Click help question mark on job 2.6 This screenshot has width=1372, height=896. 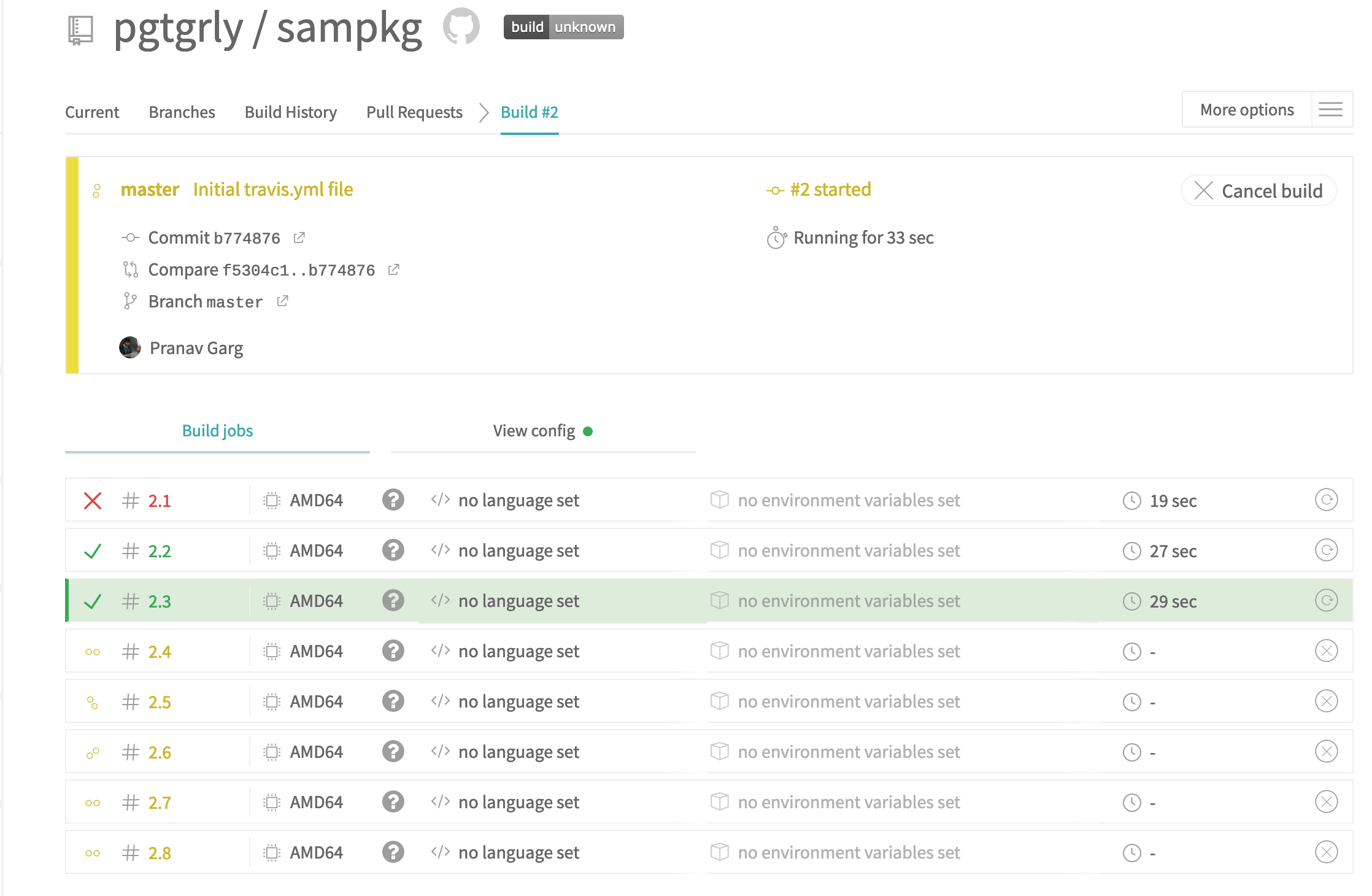393,752
